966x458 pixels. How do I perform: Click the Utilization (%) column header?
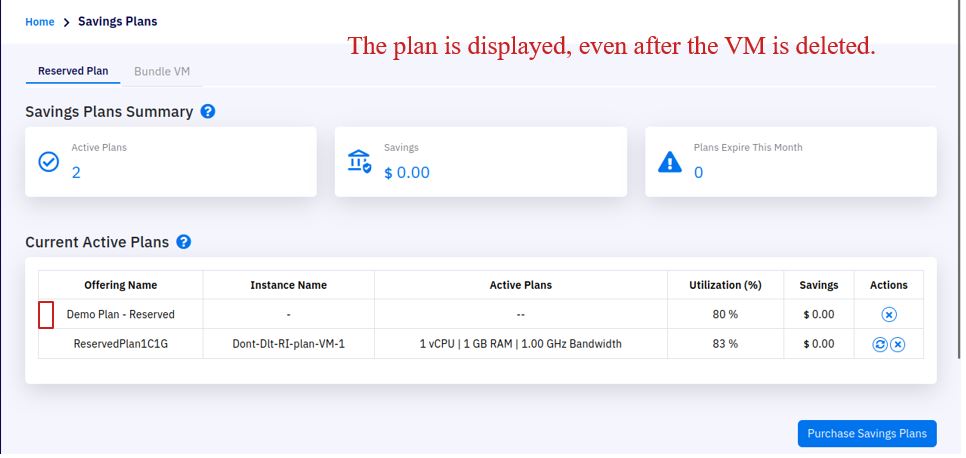[725, 285]
